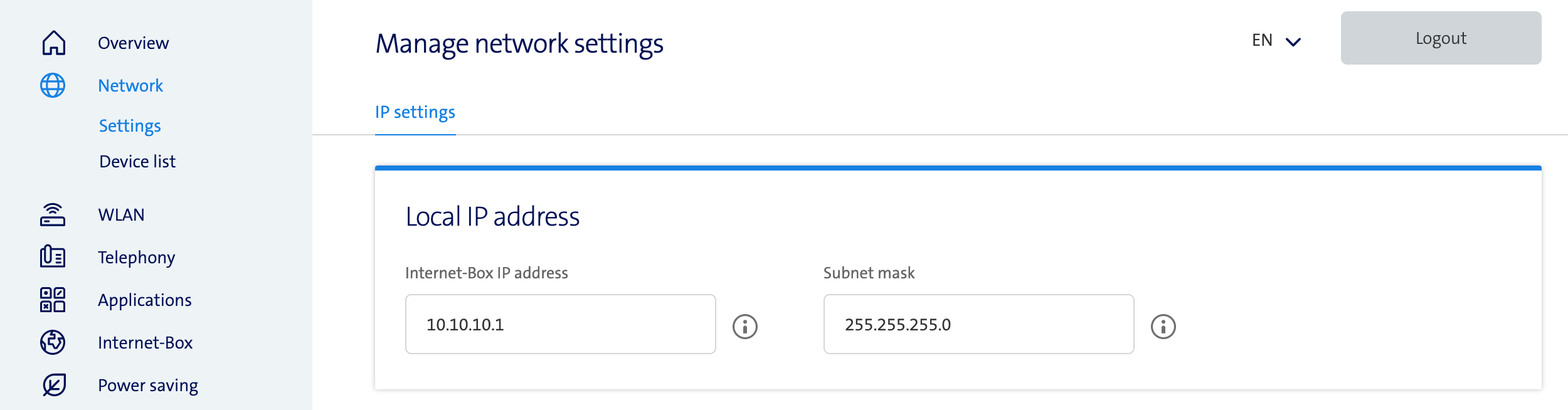The height and width of the screenshot is (410, 1568).
Task: Open the Power saving menu label
Action: tap(148, 386)
